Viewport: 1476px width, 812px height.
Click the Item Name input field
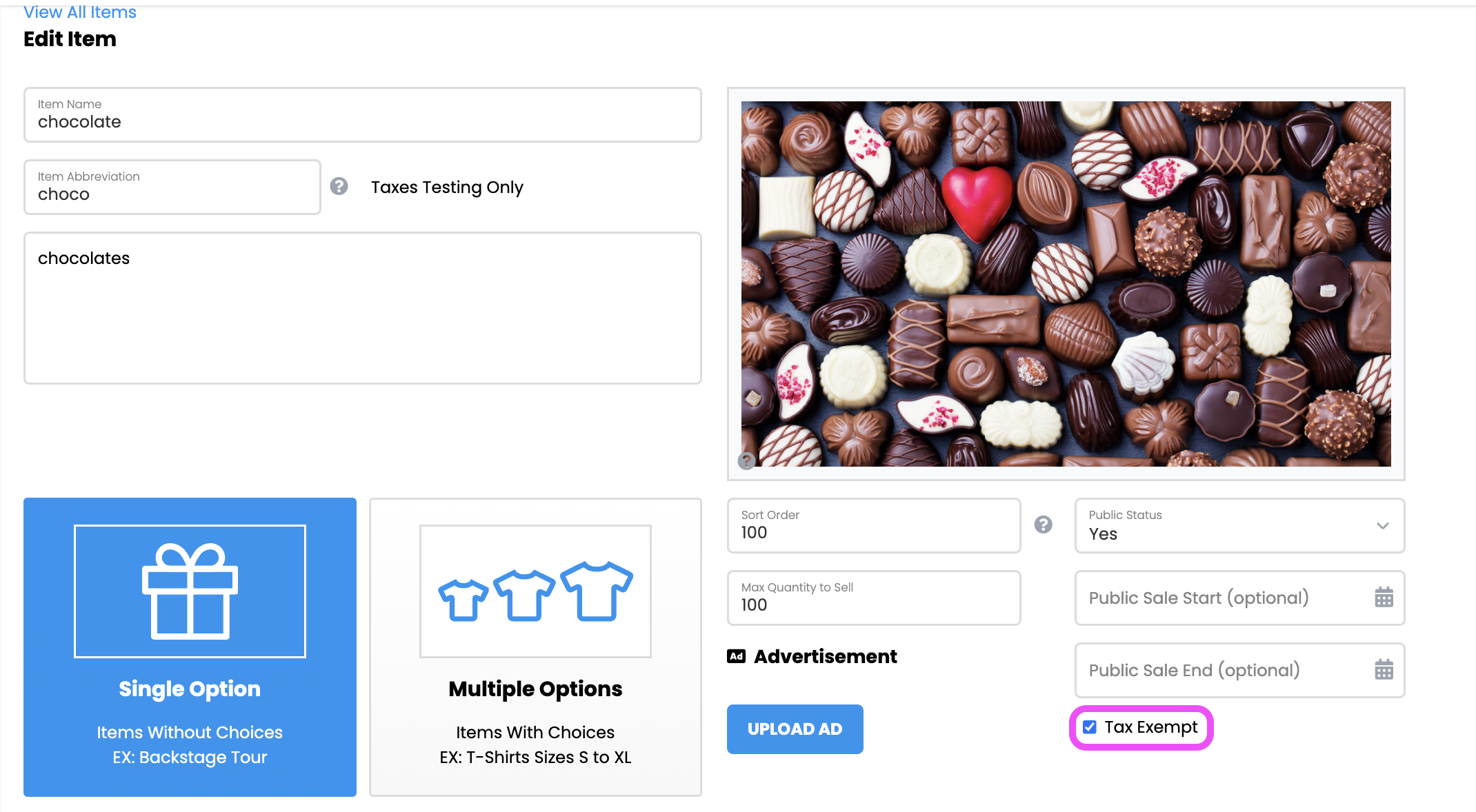[x=363, y=114]
